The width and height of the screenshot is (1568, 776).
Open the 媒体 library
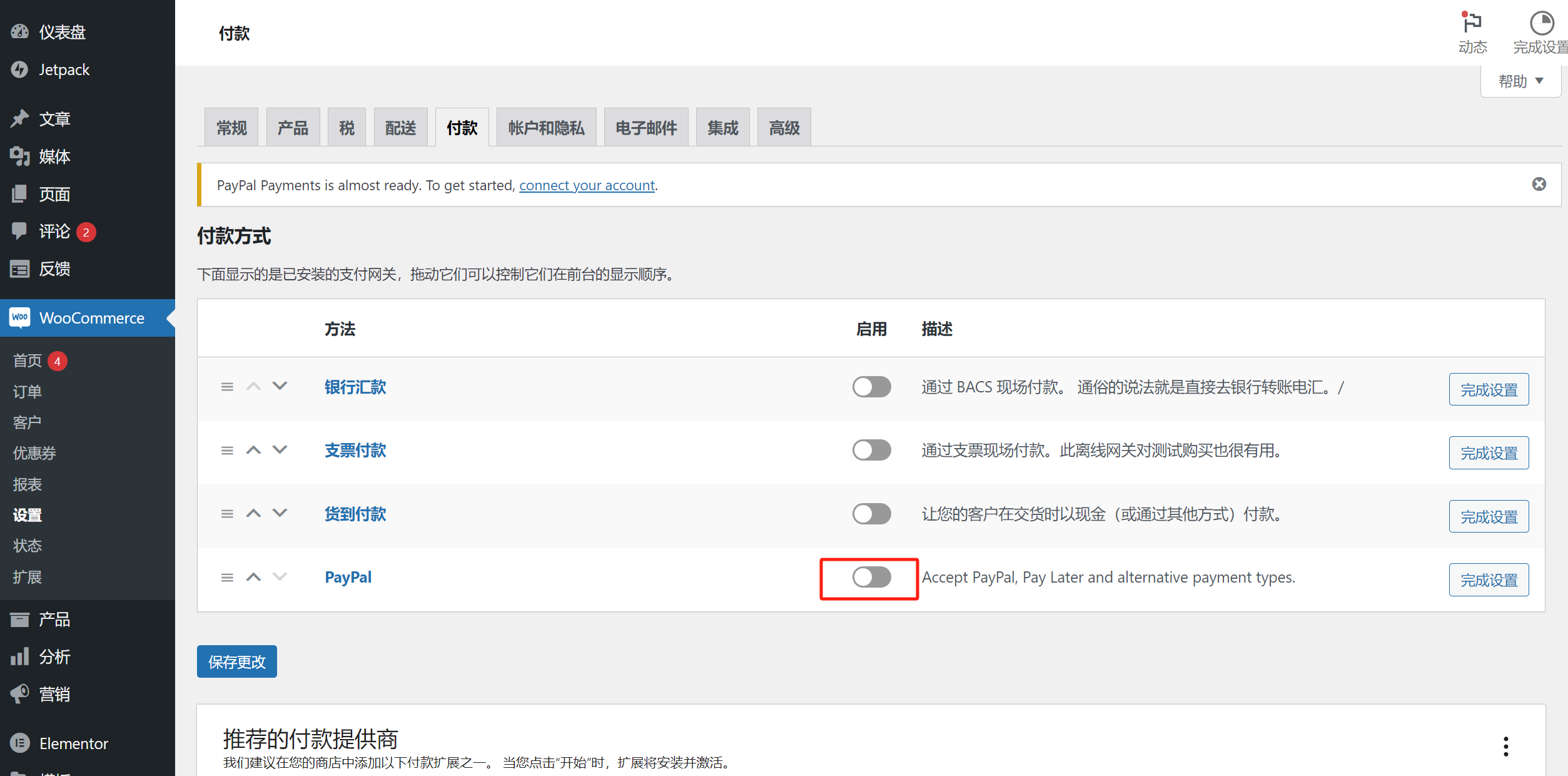tap(54, 156)
